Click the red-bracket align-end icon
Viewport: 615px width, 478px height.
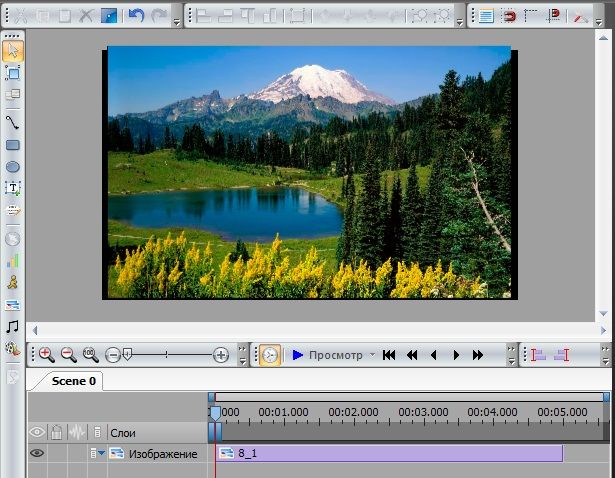tap(562, 355)
